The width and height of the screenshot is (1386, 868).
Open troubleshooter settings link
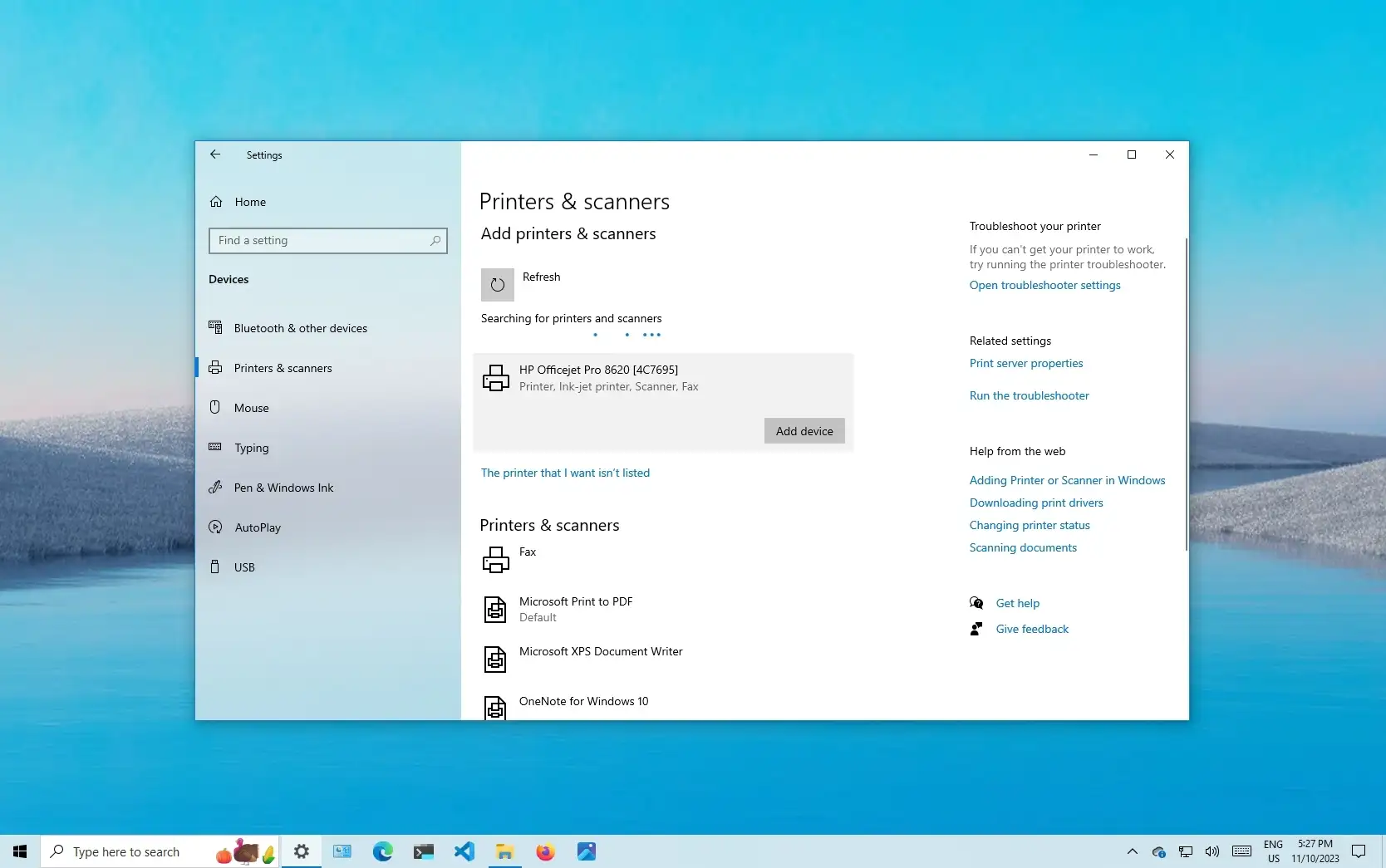point(1044,285)
